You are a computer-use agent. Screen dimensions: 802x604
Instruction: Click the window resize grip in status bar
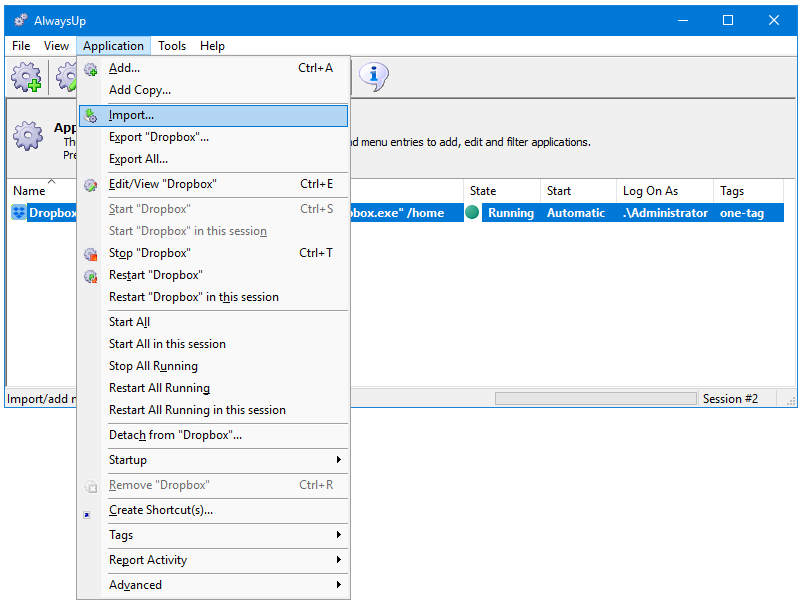[x=790, y=400]
